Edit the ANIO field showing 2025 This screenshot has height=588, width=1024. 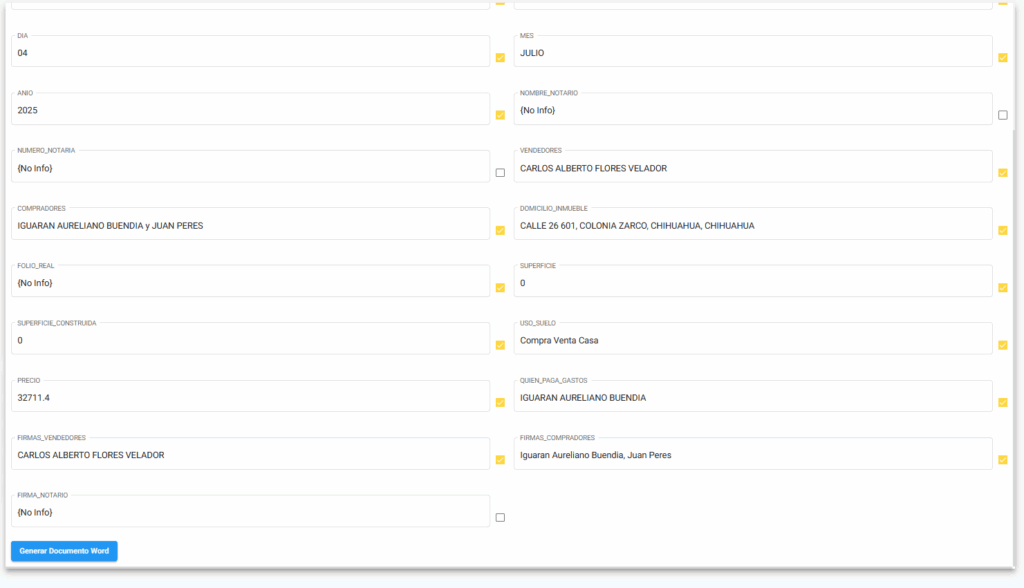[250, 110]
